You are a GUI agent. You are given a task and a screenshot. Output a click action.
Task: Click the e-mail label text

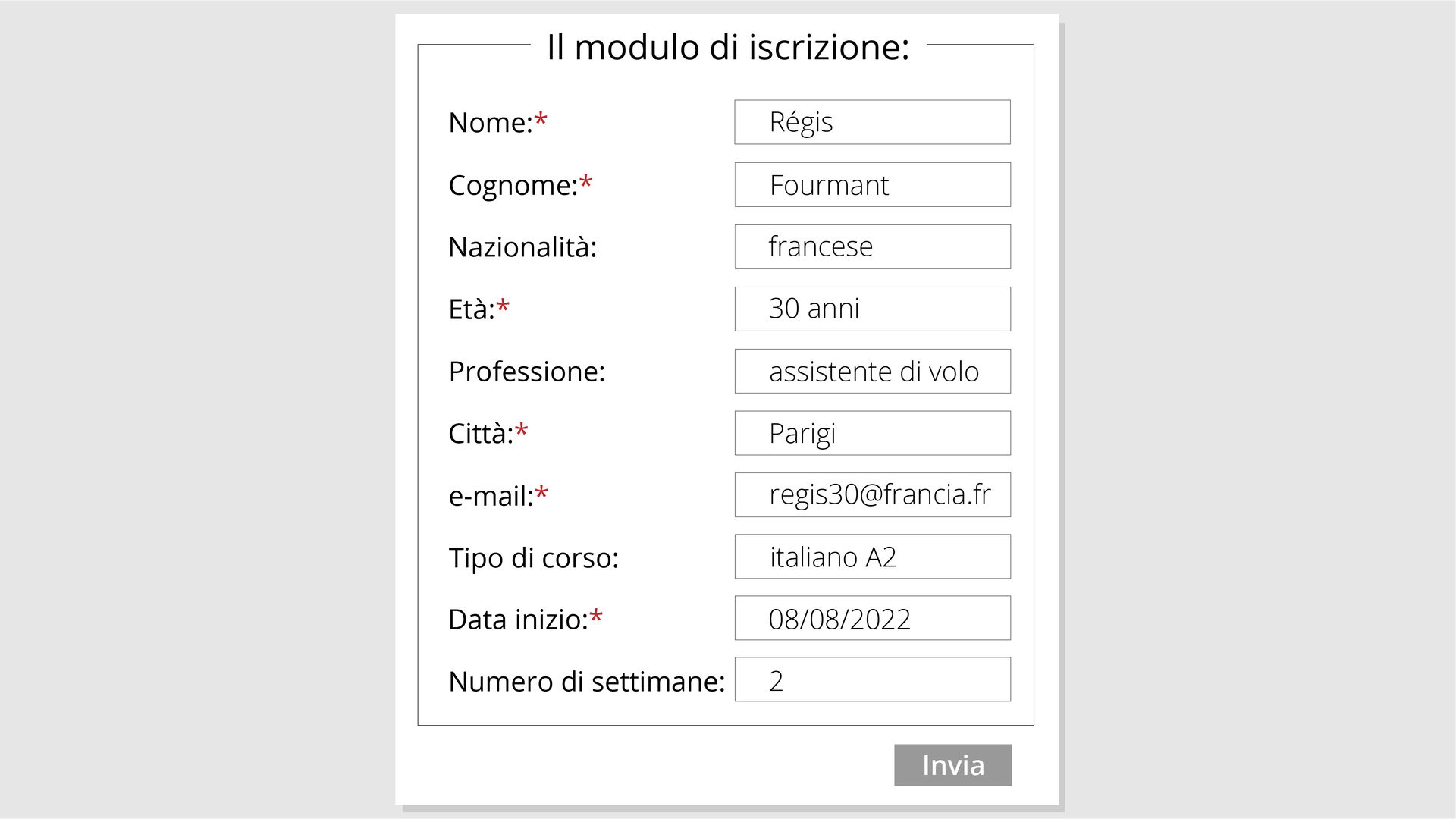(491, 496)
